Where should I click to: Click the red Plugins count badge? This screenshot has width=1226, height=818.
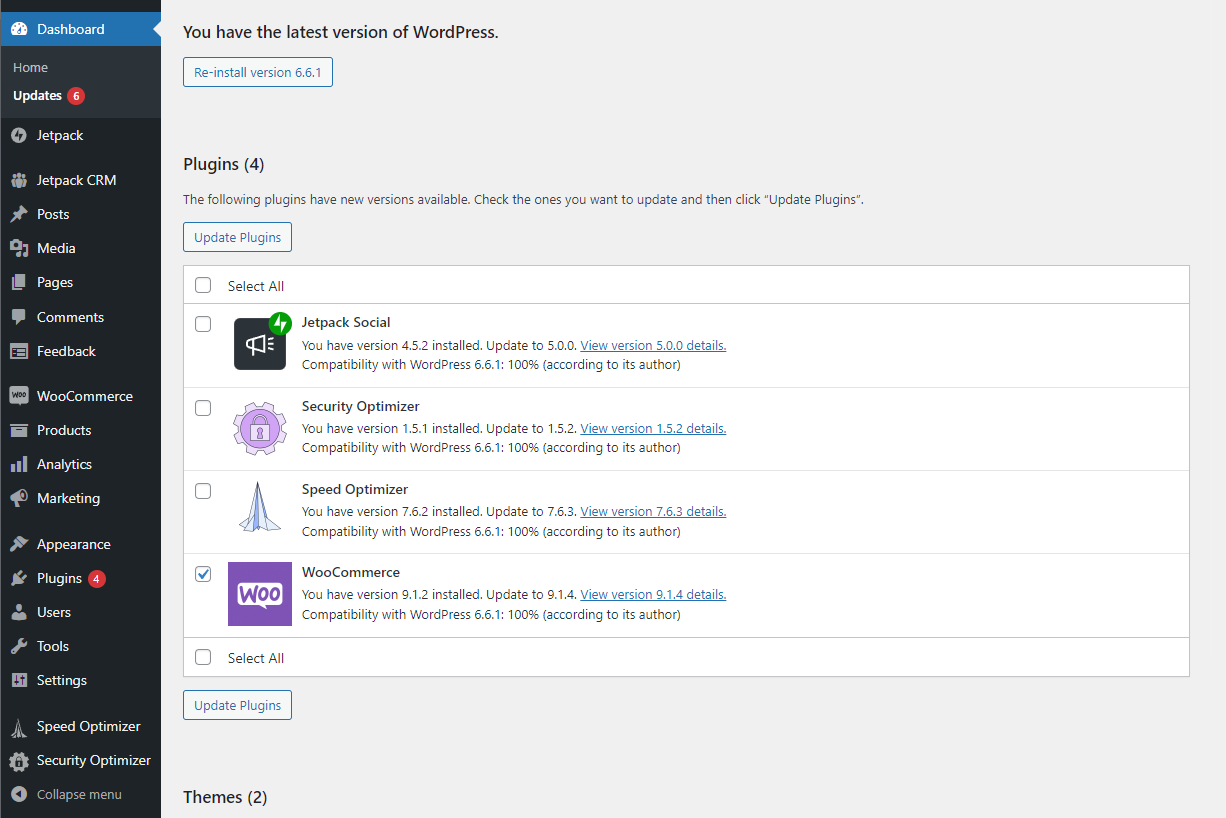point(96,578)
